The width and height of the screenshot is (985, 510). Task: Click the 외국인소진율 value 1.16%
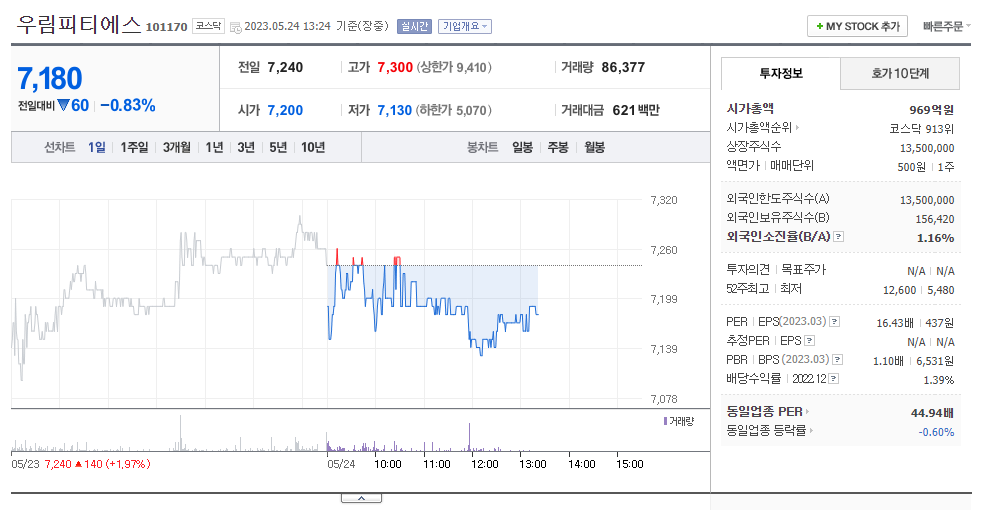coord(935,238)
